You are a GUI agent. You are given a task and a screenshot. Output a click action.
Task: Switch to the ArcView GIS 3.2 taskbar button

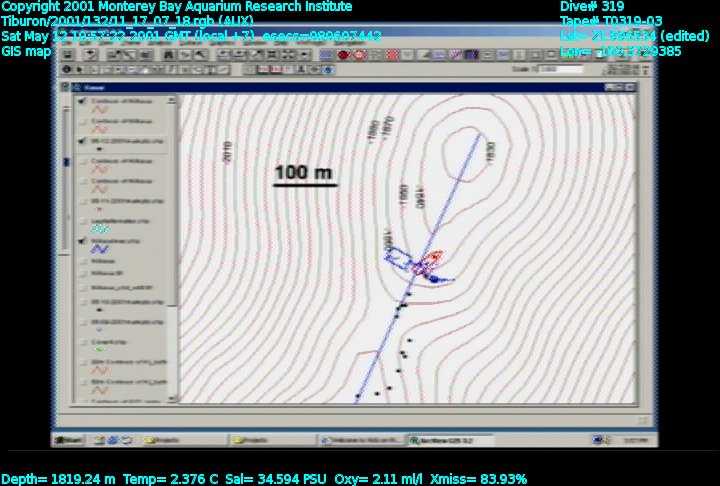450,440
